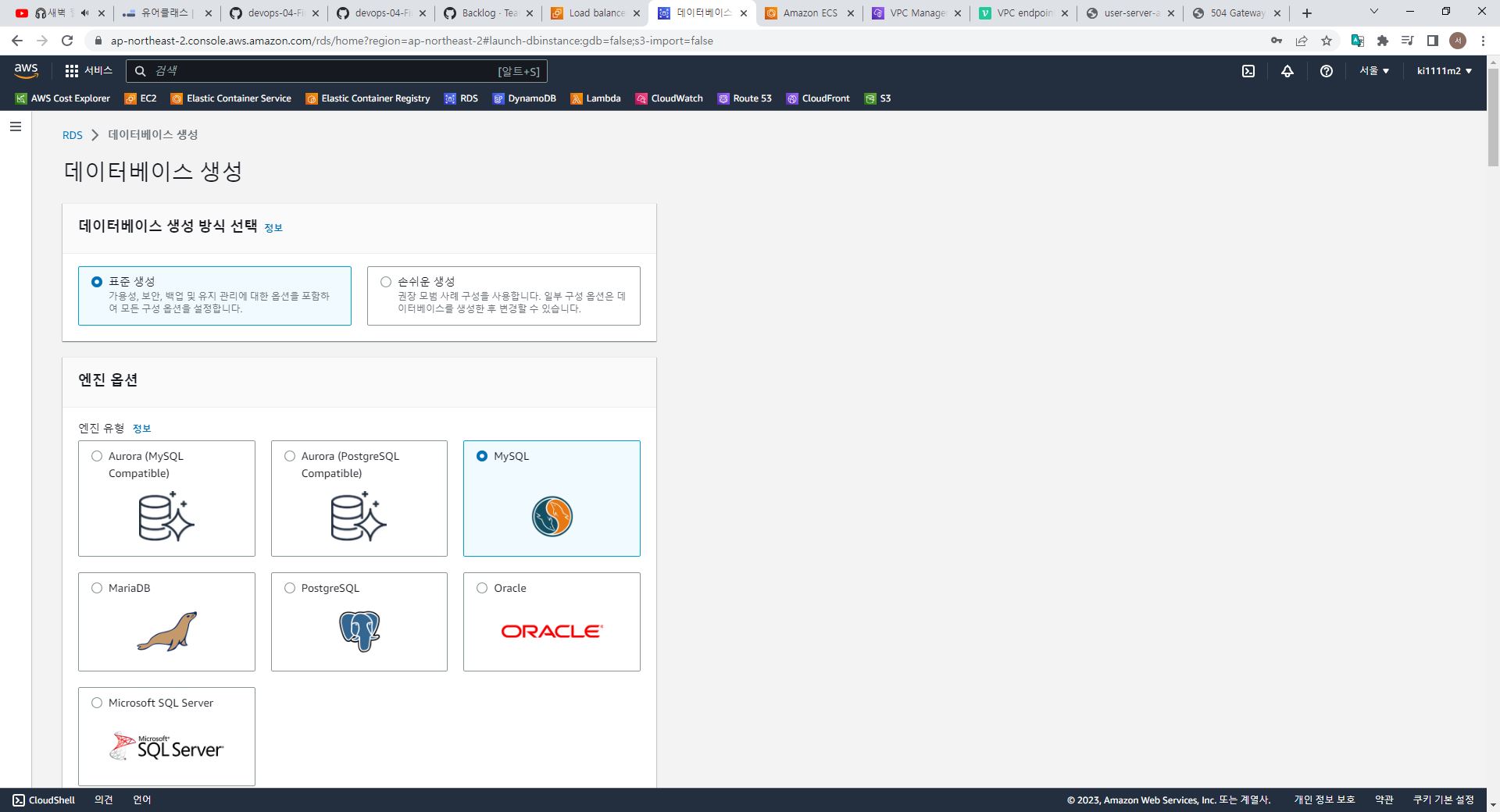Focus the AWS console search field
Image resolution: width=1500 pixels, height=812 pixels.
pyautogui.click(x=336, y=71)
